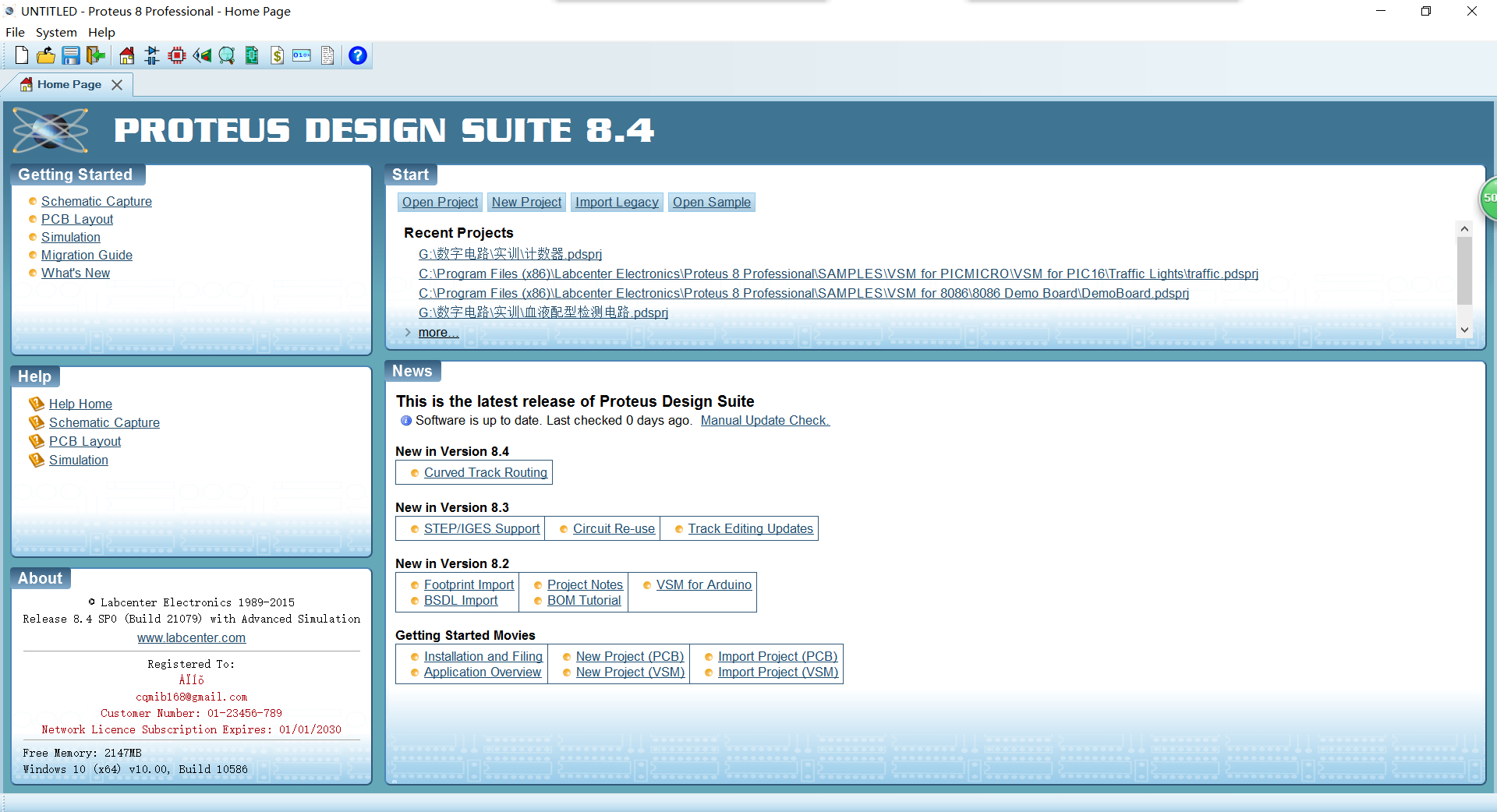Open the Migration Guide link
Screen dimensions: 1497x812
coord(87,255)
